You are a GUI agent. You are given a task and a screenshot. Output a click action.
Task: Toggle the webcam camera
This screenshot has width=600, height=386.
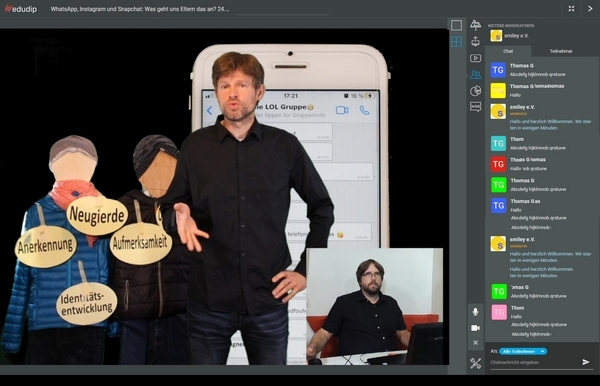point(475,328)
